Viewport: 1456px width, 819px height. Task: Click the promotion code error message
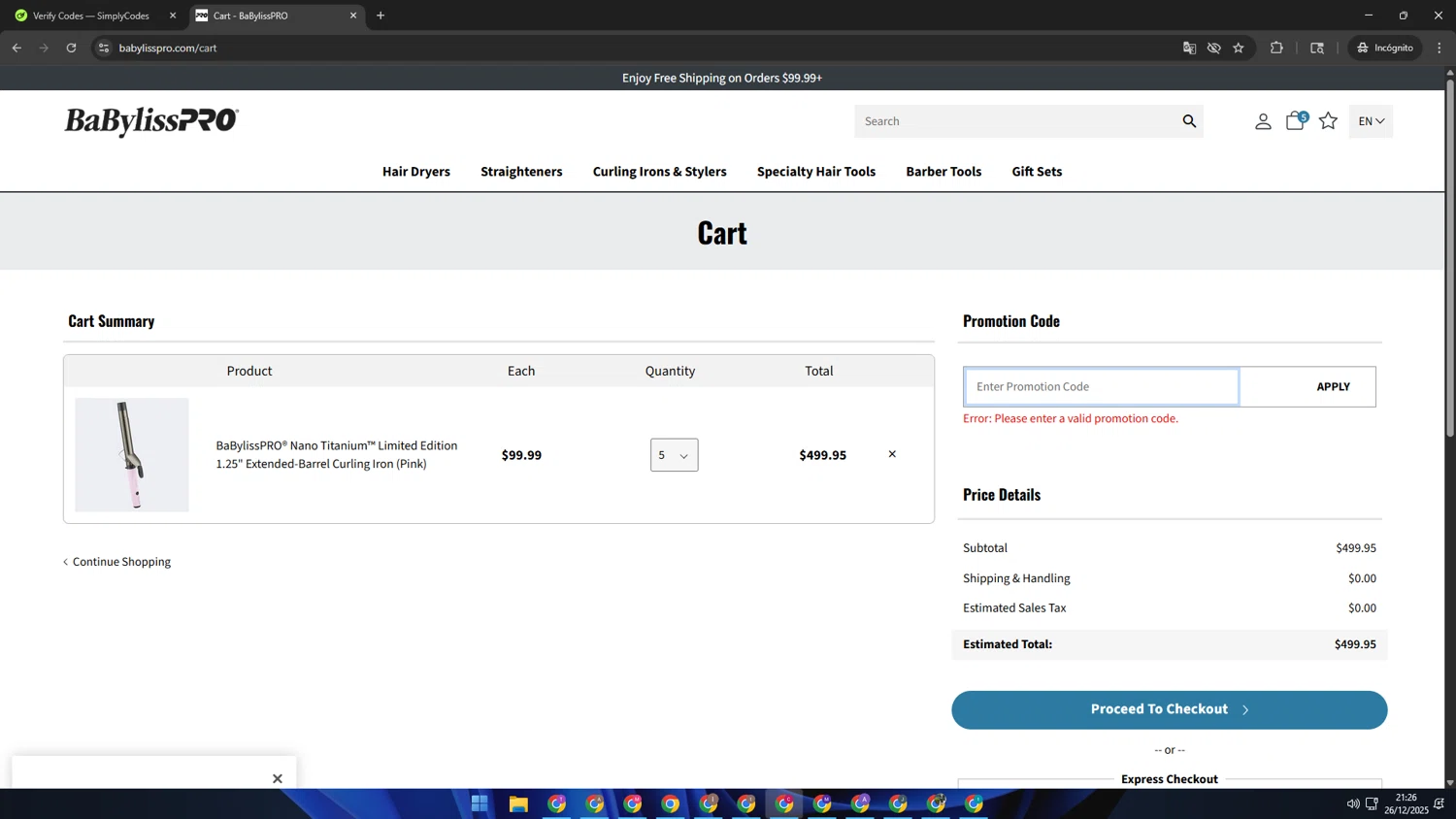tap(1071, 418)
